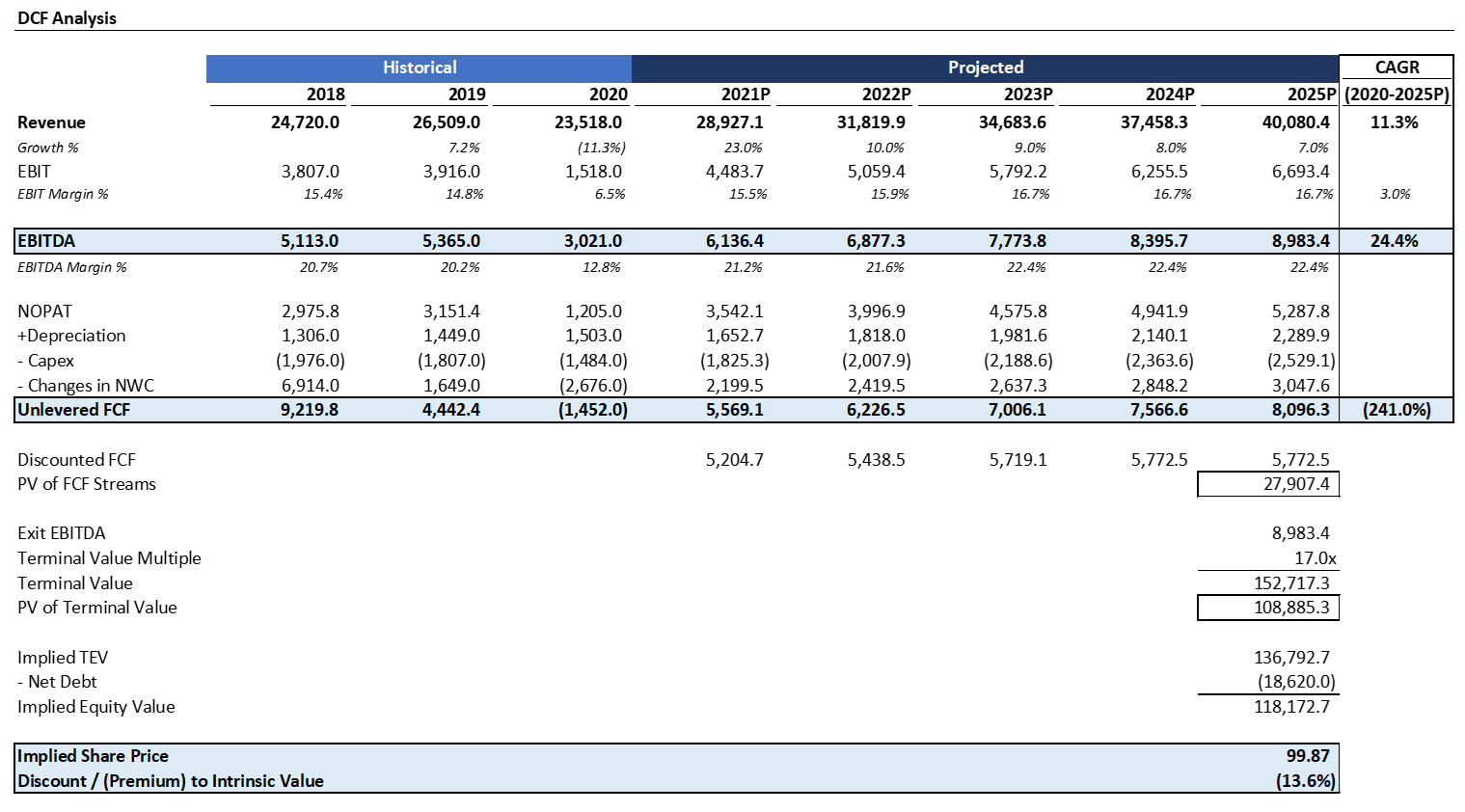1465x812 pixels.
Task: Click the 2021P column header
Action: click(746, 95)
